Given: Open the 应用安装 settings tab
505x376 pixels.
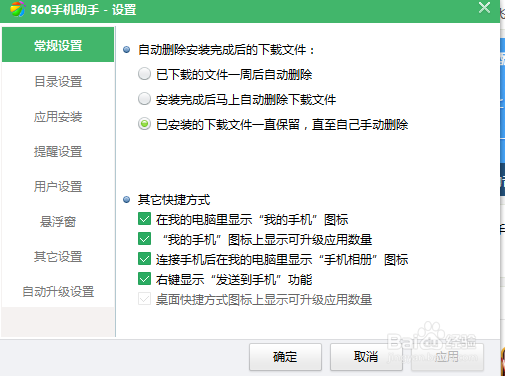Looking at the screenshot, I should [x=58, y=117].
